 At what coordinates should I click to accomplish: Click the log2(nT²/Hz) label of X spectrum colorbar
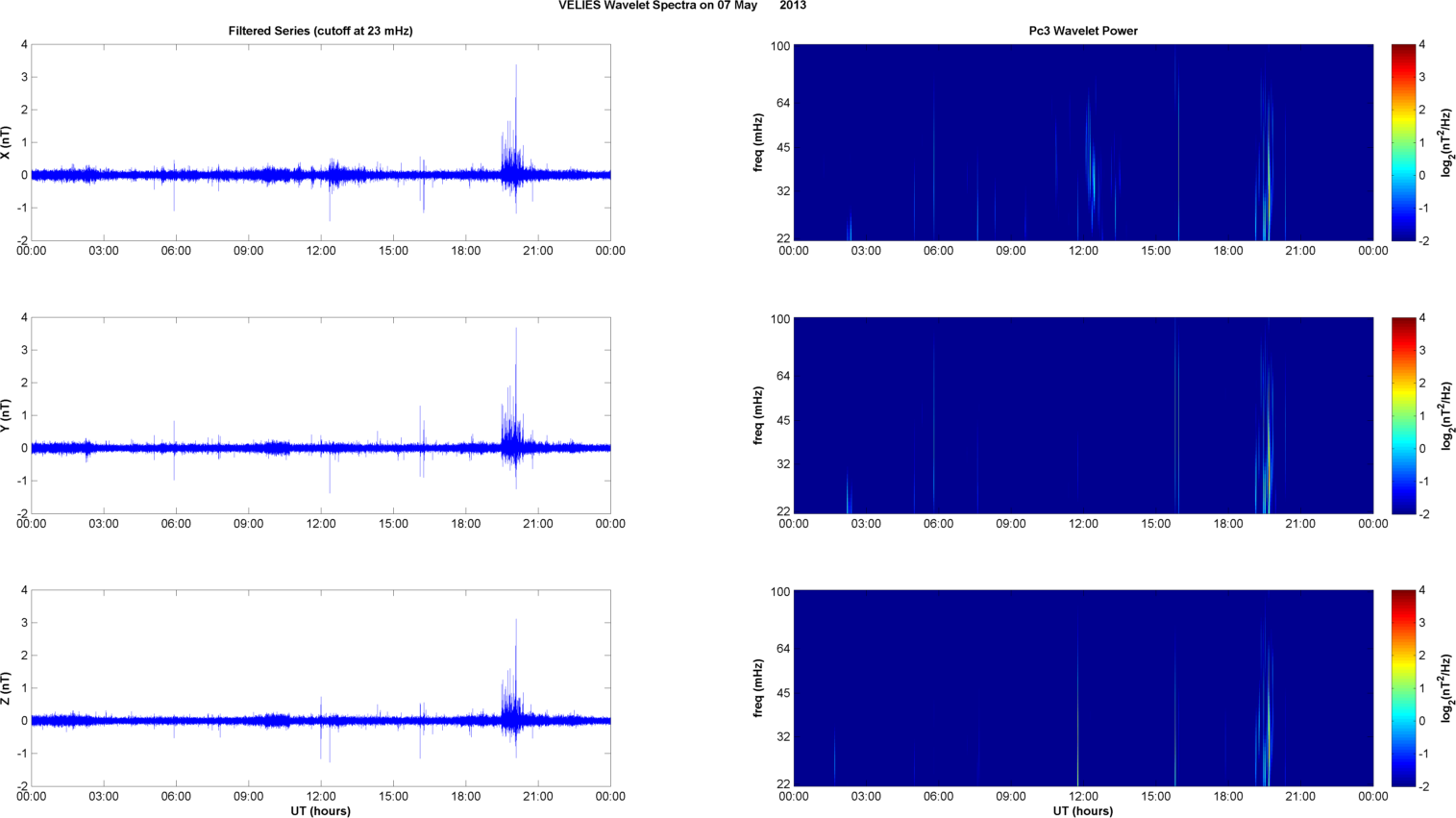tap(1446, 142)
